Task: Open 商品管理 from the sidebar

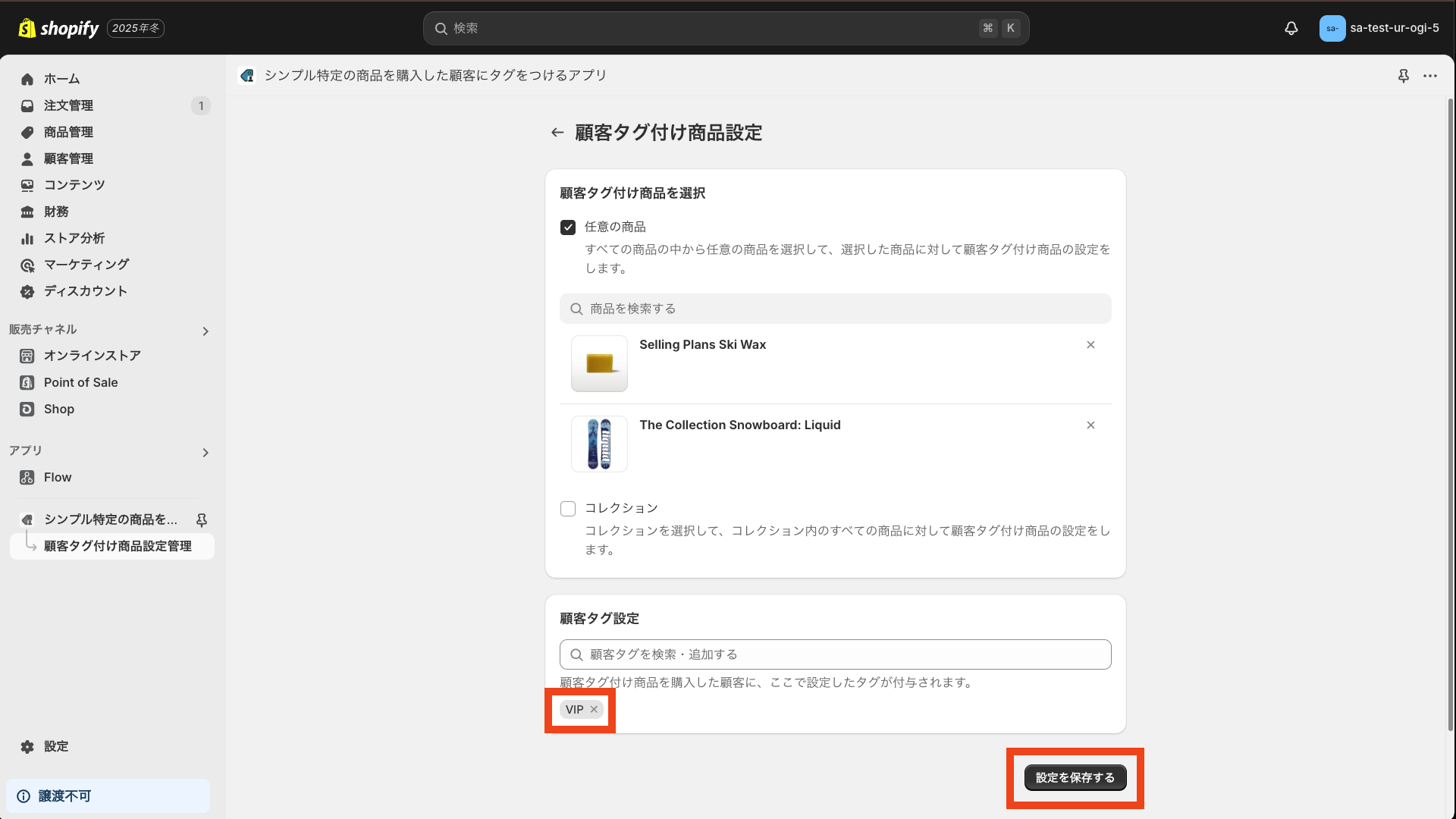Action: coord(27,132)
